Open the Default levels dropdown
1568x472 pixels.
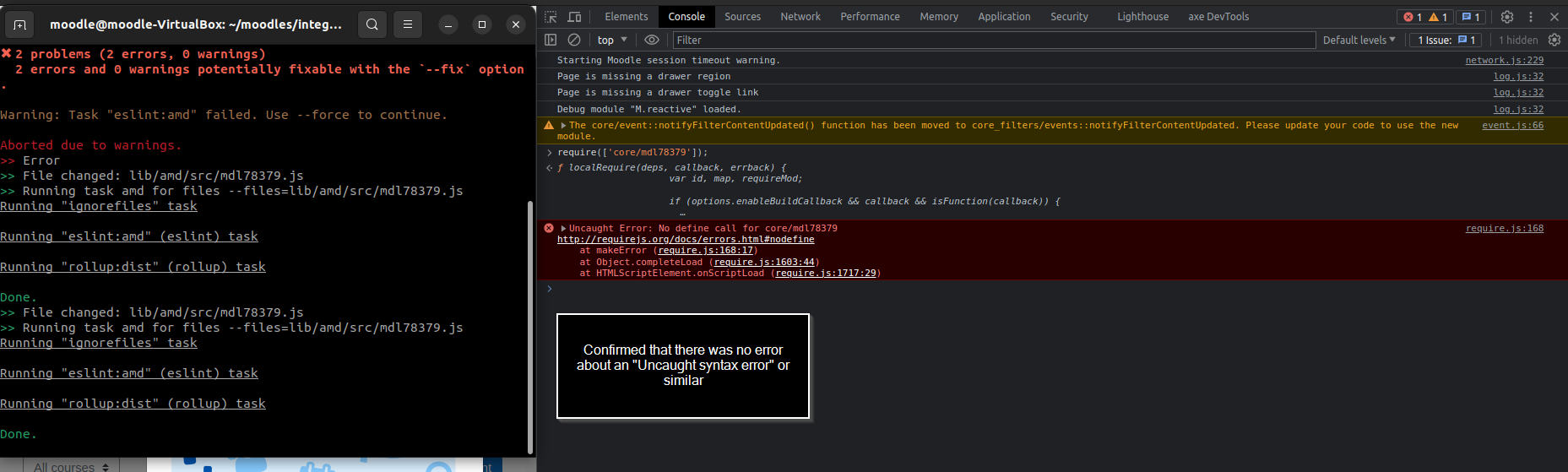(x=1359, y=40)
